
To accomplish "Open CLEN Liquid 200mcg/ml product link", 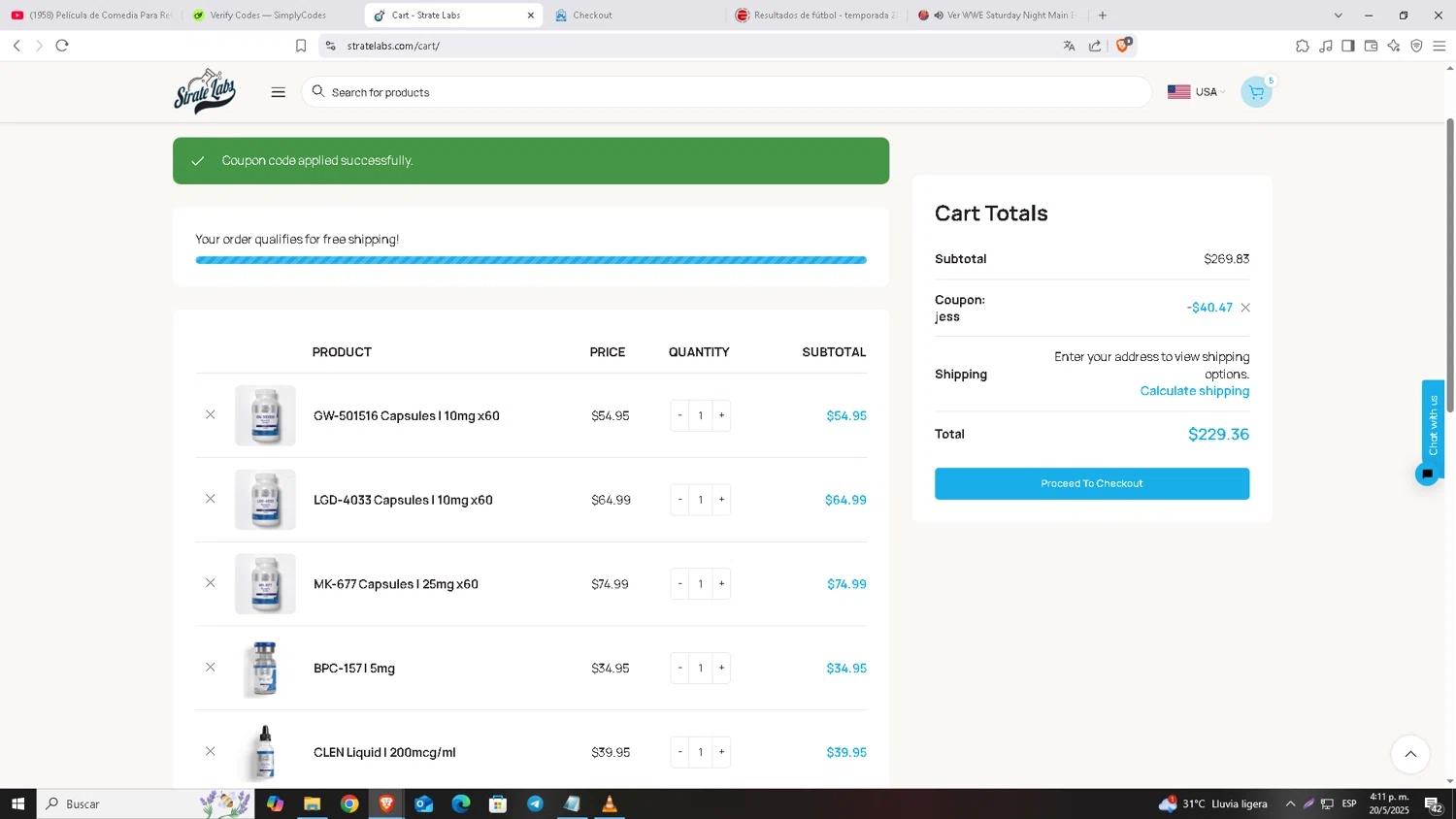I will (384, 752).
